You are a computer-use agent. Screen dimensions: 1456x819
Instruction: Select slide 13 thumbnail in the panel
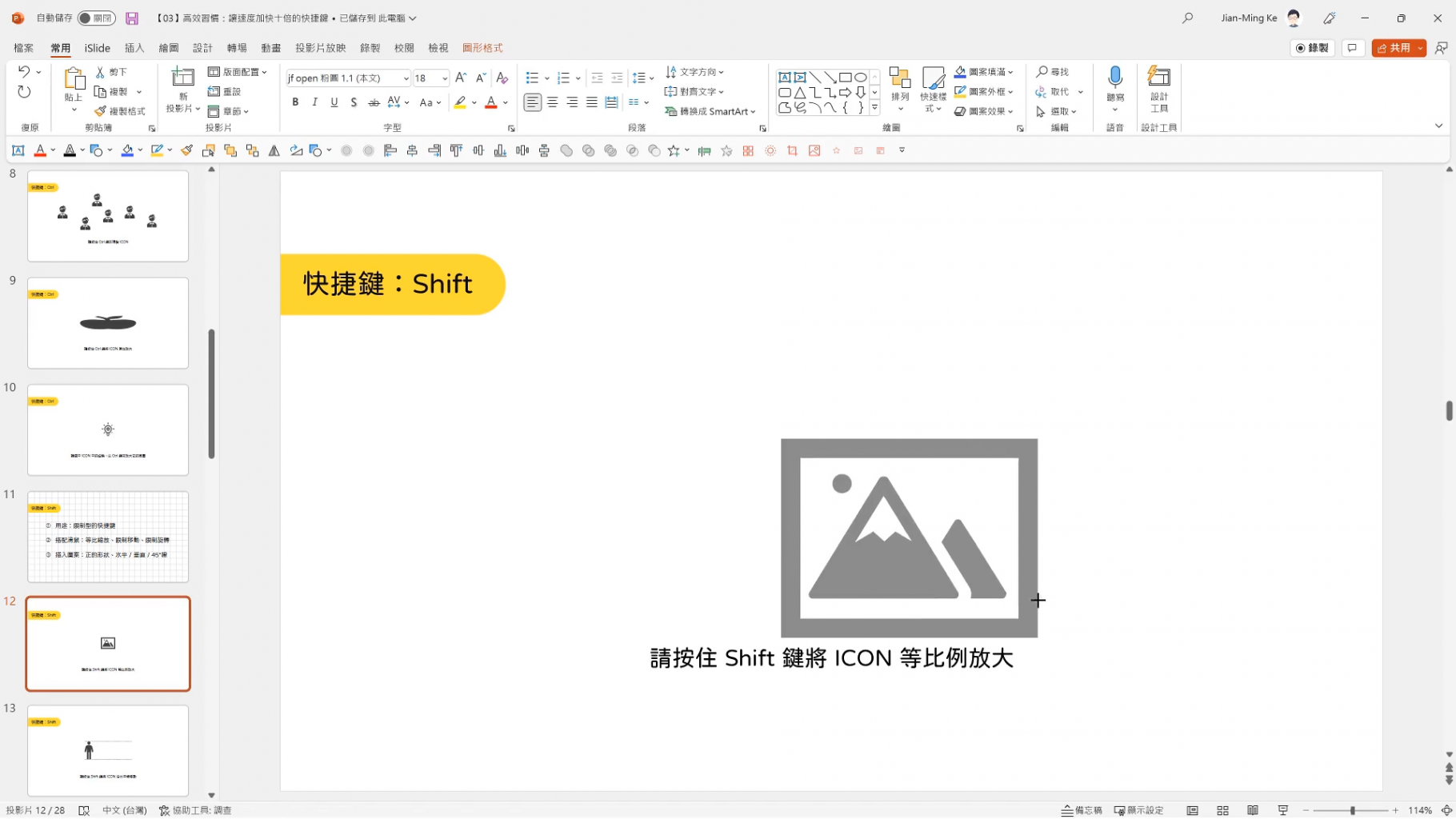107,750
